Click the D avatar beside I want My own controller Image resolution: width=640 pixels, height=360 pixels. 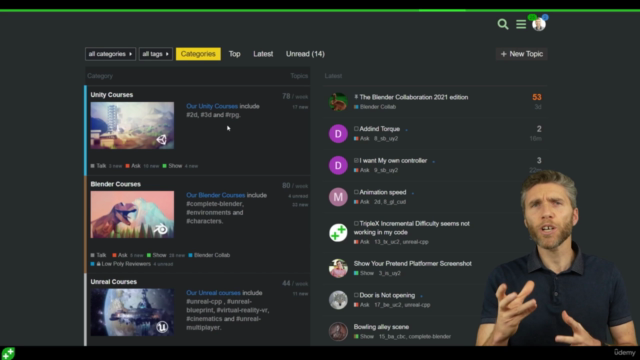[338, 165]
